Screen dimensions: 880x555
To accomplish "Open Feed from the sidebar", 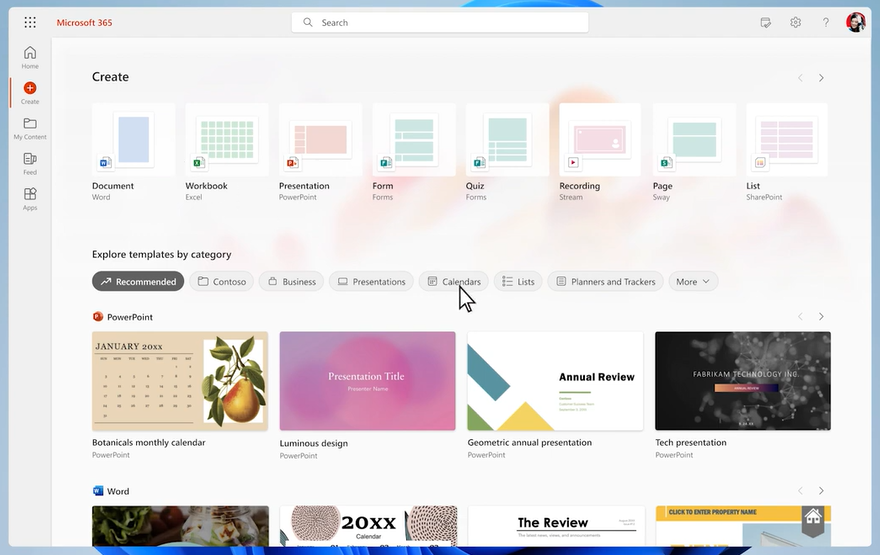I will [30, 164].
